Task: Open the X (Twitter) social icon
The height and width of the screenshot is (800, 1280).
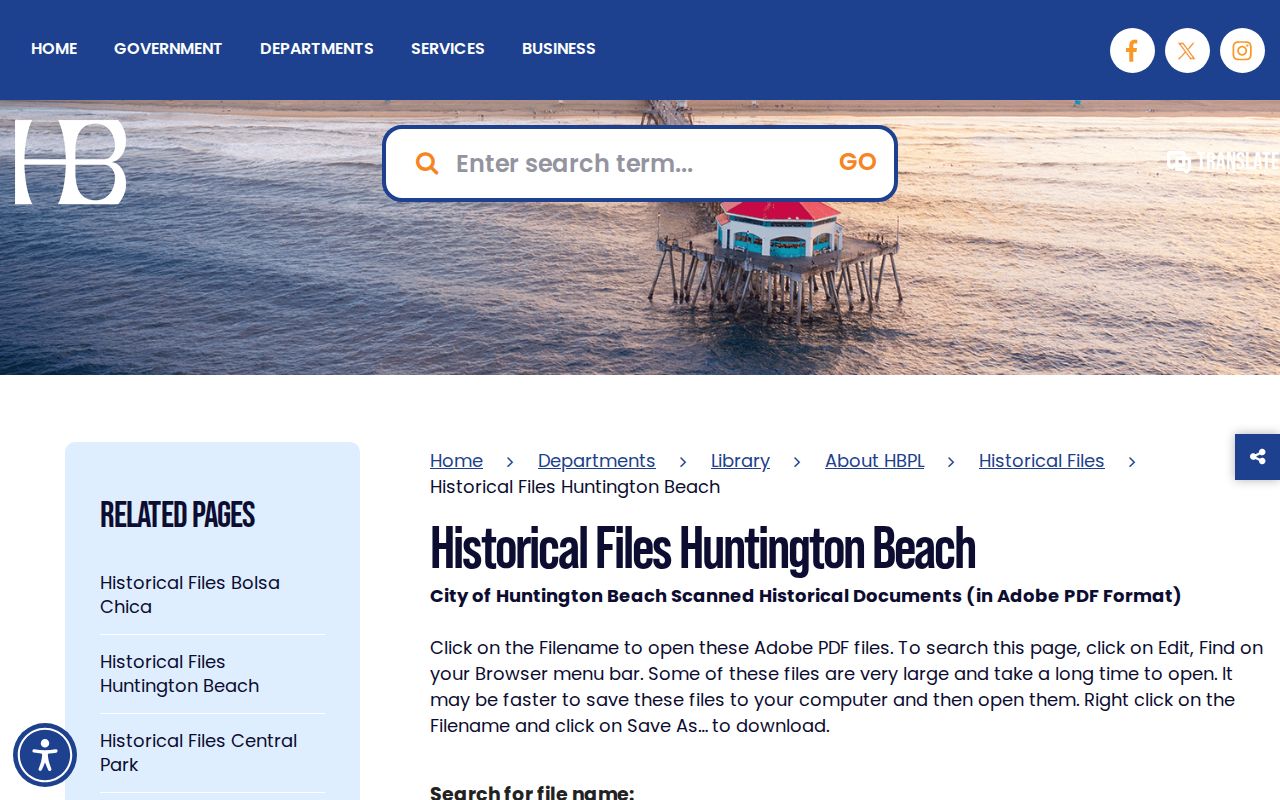Action: pyautogui.click(x=1187, y=50)
